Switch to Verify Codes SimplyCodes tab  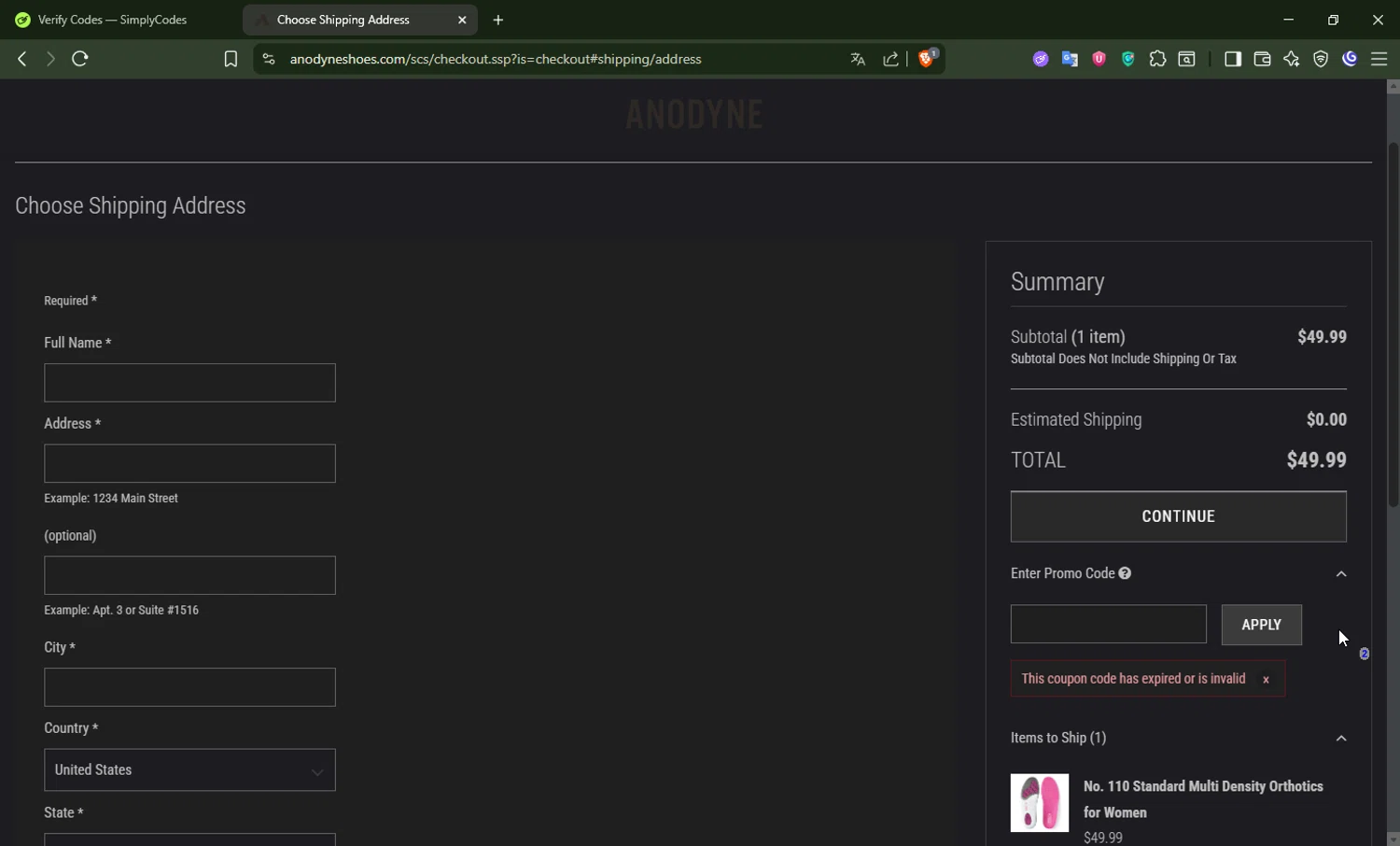click(114, 20)
